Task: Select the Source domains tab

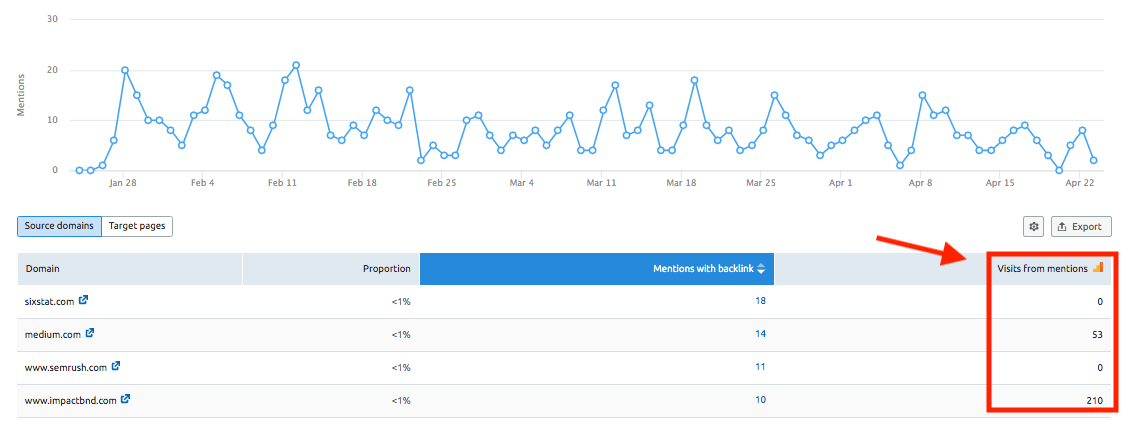Action: tap(59, 226)
